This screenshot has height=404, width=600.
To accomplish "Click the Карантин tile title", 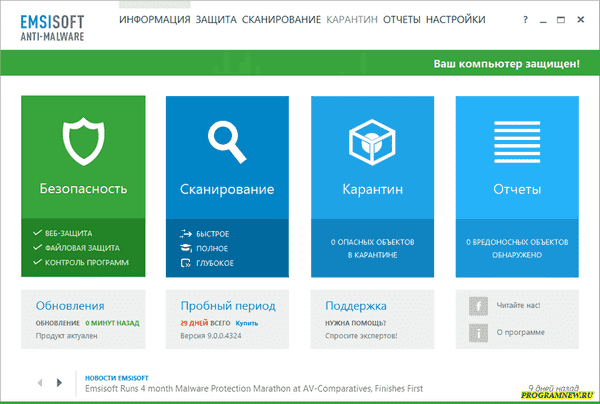I will point(372,189).
